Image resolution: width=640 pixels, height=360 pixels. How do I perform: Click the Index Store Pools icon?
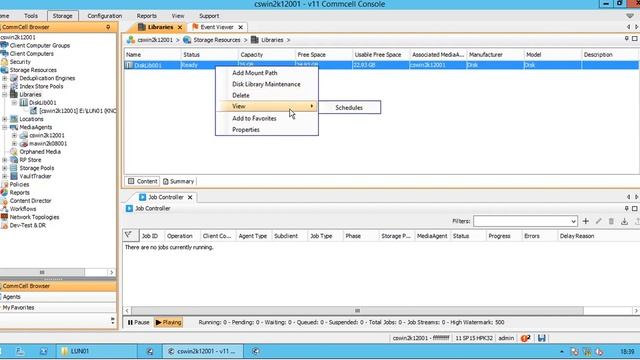14,86
